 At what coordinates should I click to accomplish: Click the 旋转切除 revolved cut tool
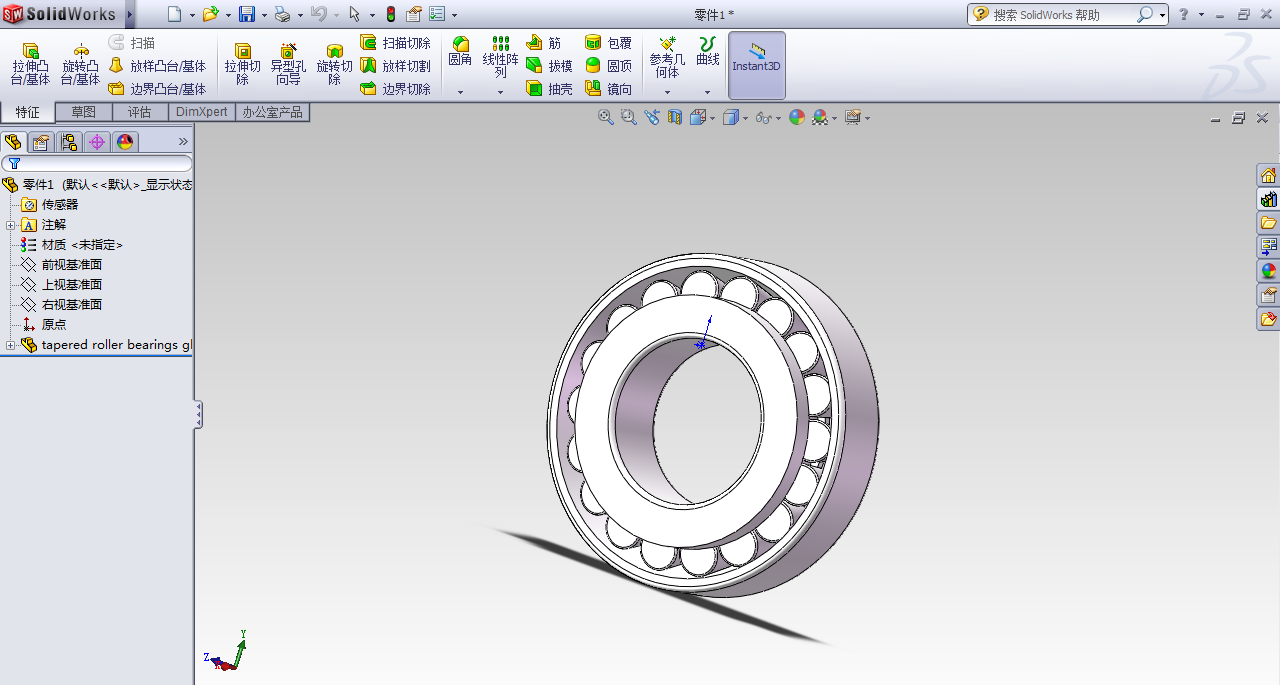334,64
